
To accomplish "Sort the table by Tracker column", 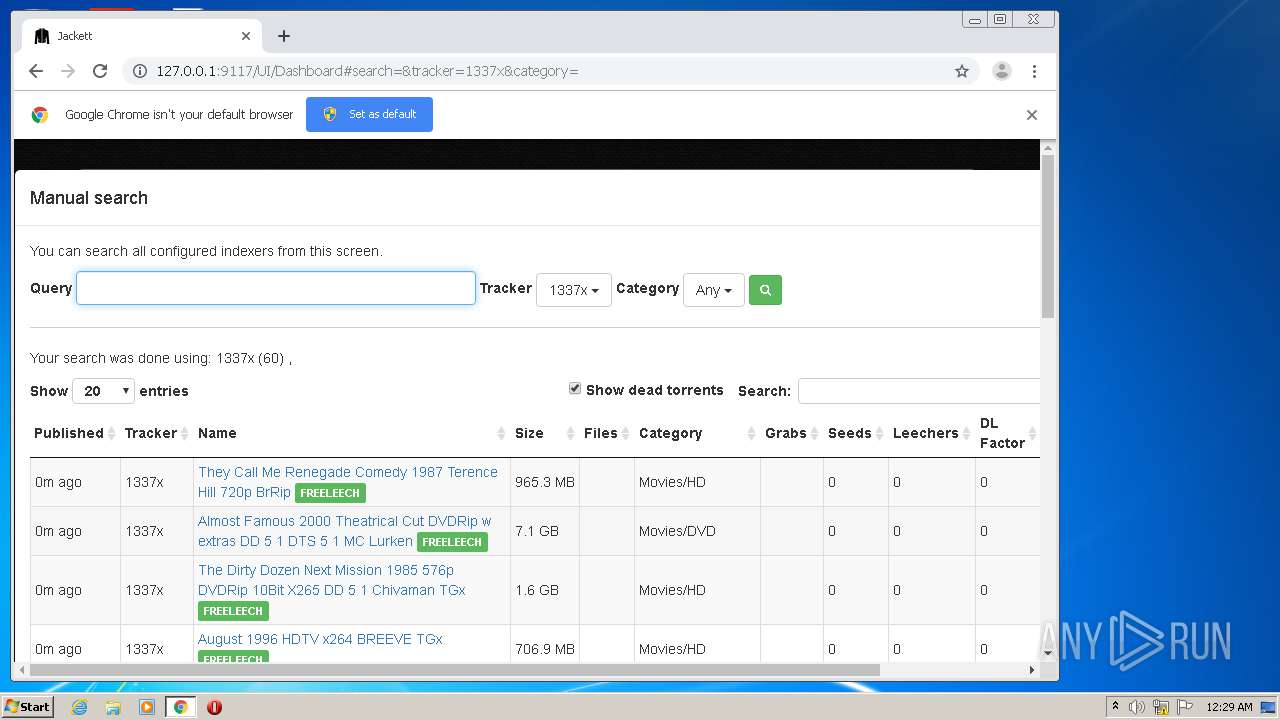I will coord(157,433).
